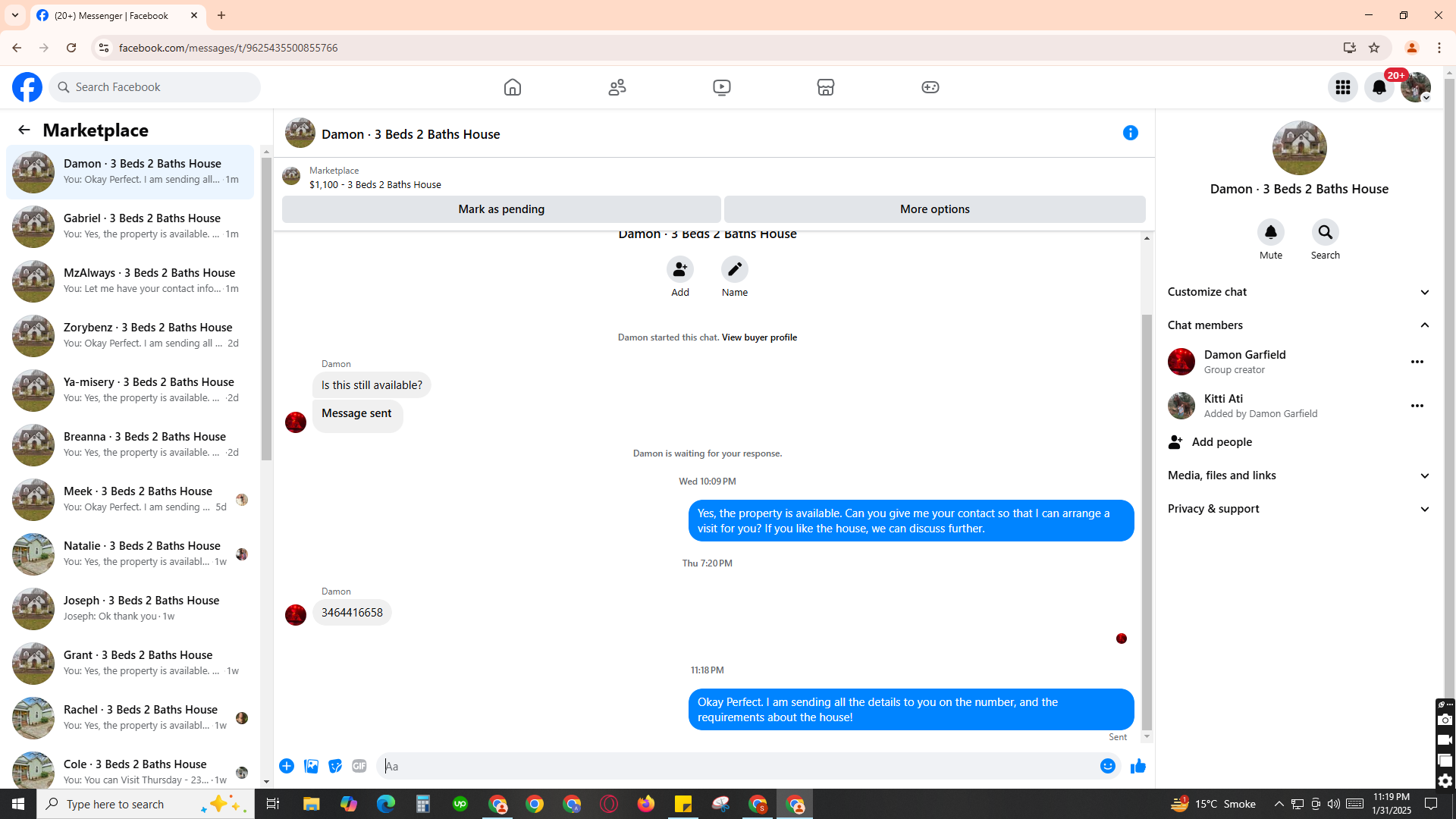The width and height of the screenshot is (1456, 819).
Task: Open Notifications bell with 20+ badge
Action: coord(1379,87)
